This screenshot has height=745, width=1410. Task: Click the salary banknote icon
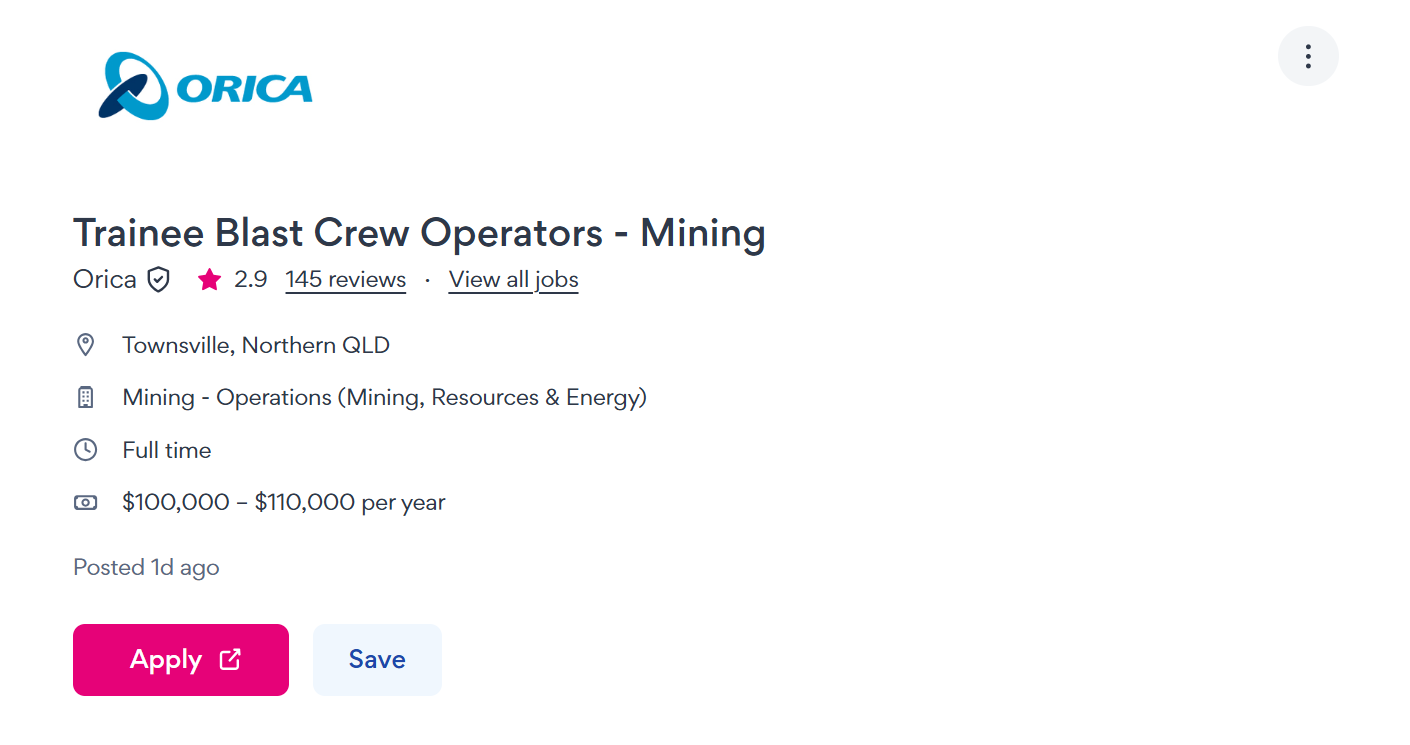(x=86, y=502)
